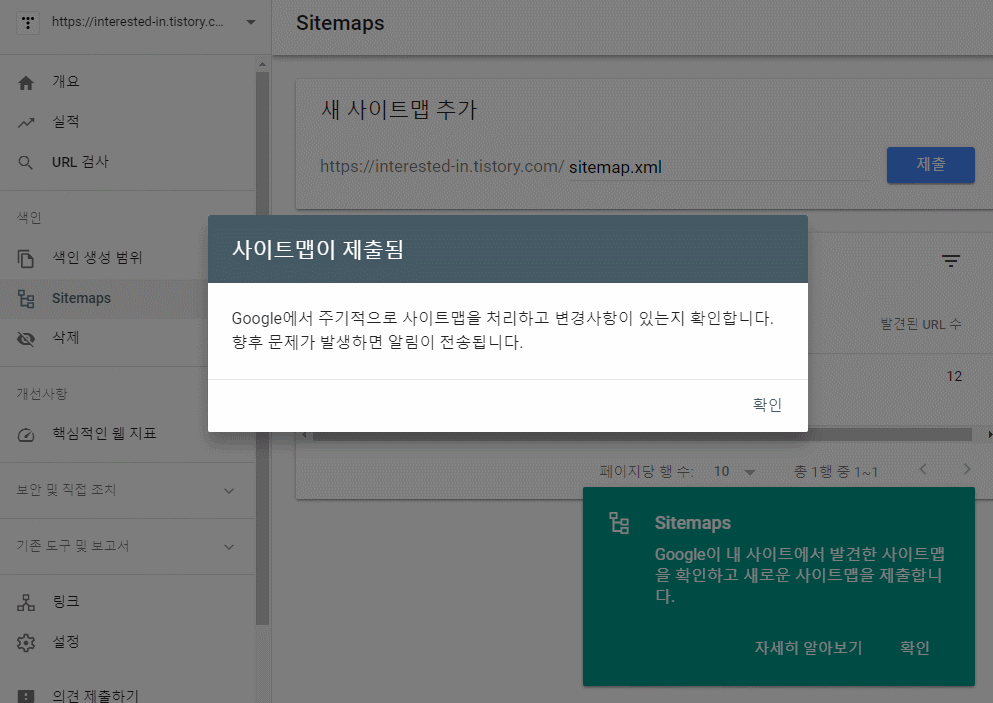Confirm the 사이트맵이 제출됨 dialog with 확인
The width and height of the screenshot is (993, 703).
tap(767, 405)
